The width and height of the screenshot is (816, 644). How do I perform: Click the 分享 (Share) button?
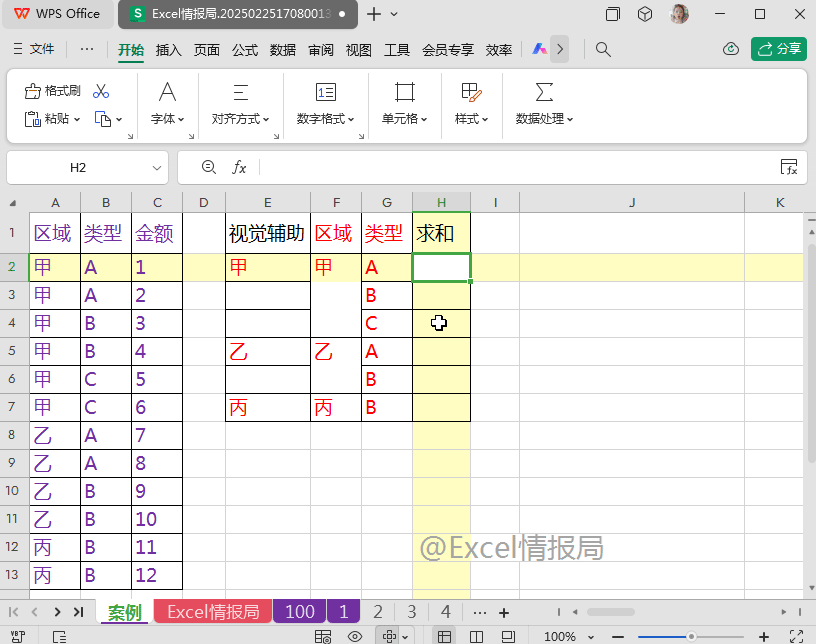click(779, 49)
